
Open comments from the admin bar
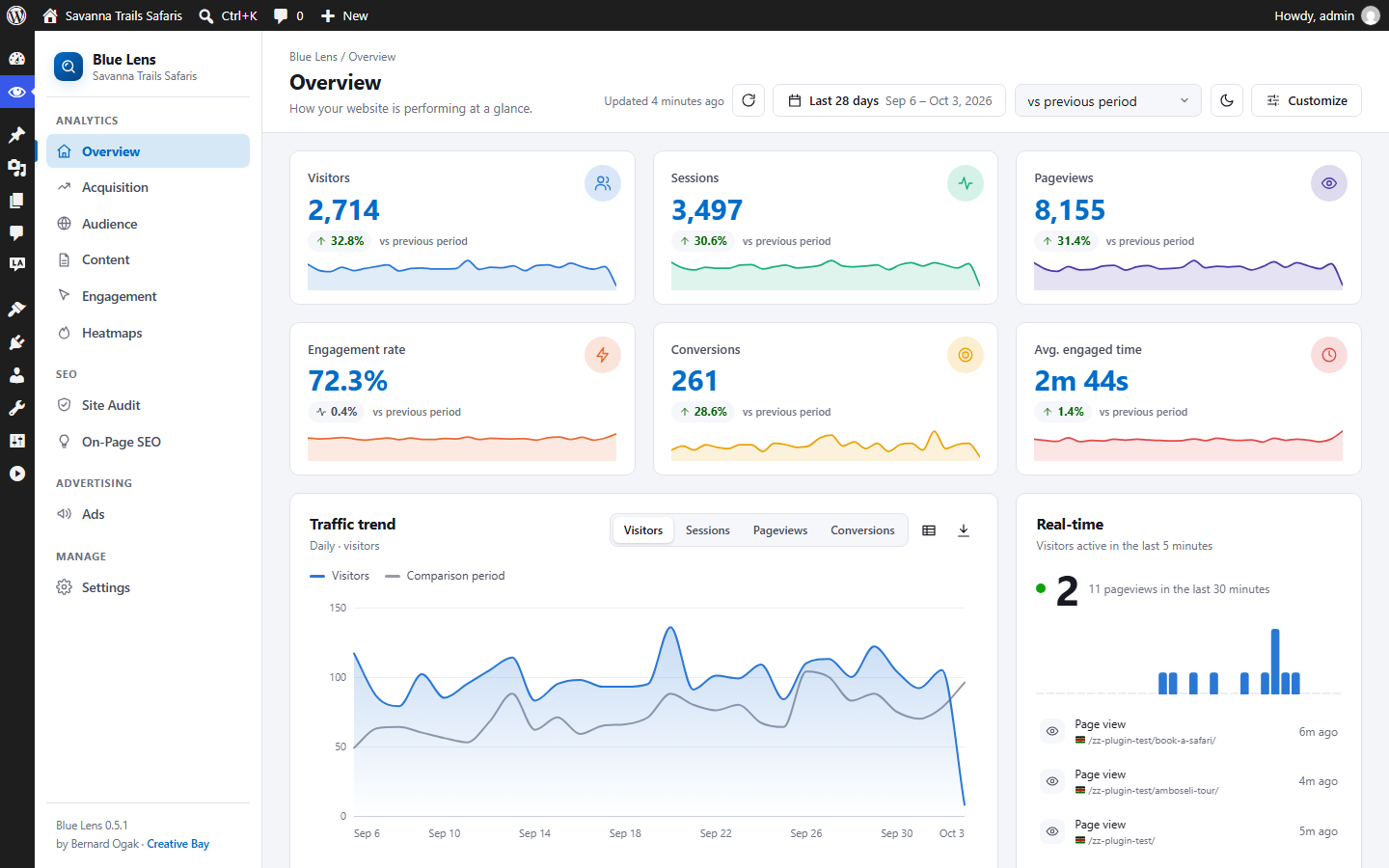pos(288,15)
